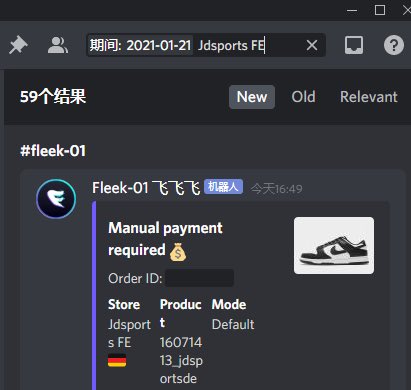
Task: Clear the search with the X icon
Action: click(x=312, y=45)
